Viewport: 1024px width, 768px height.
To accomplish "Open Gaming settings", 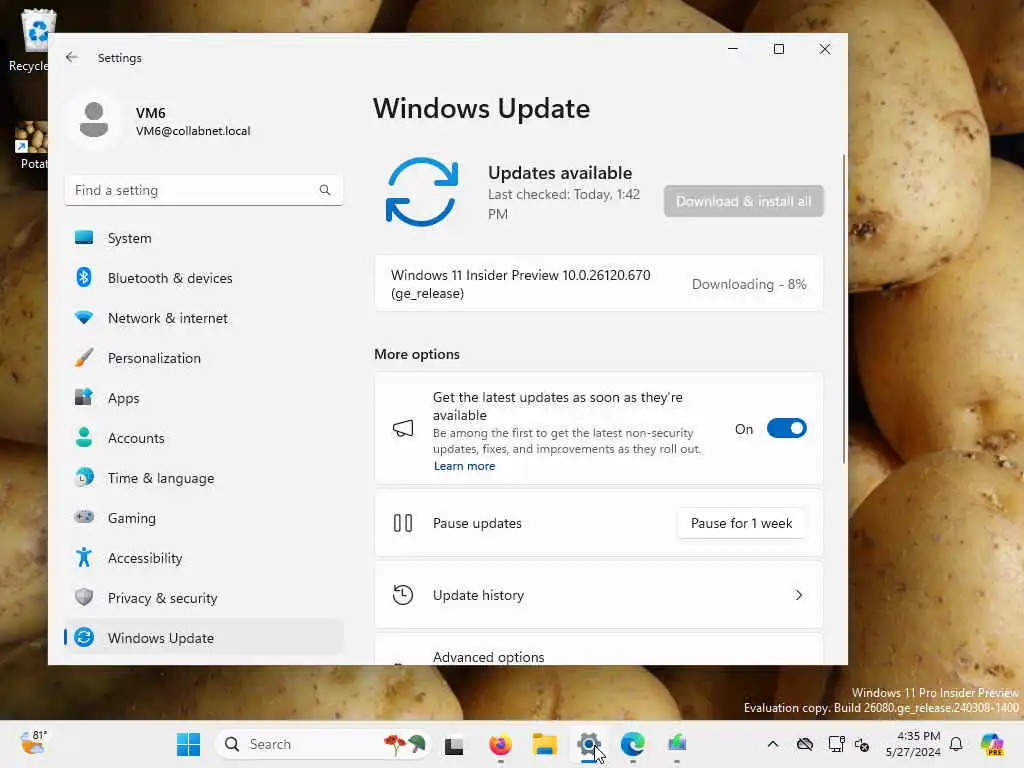I will (204, 518).
